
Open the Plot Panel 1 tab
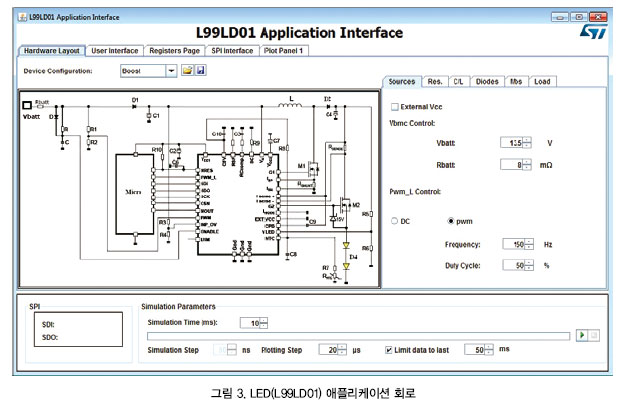pos(284,51)
